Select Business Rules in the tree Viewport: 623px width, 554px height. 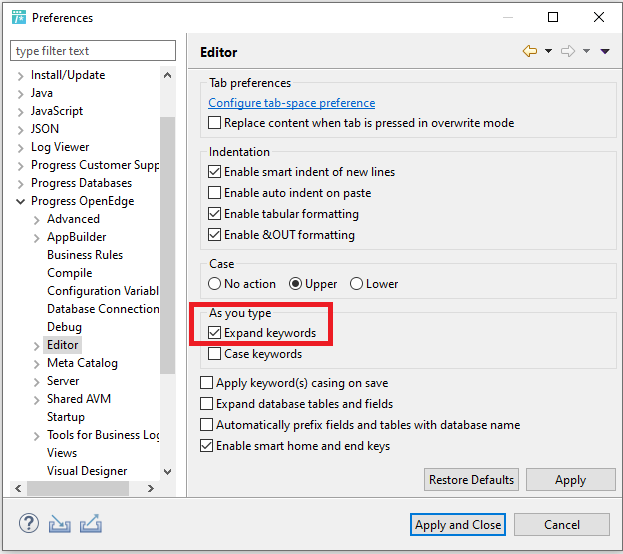tap(85, 255)
